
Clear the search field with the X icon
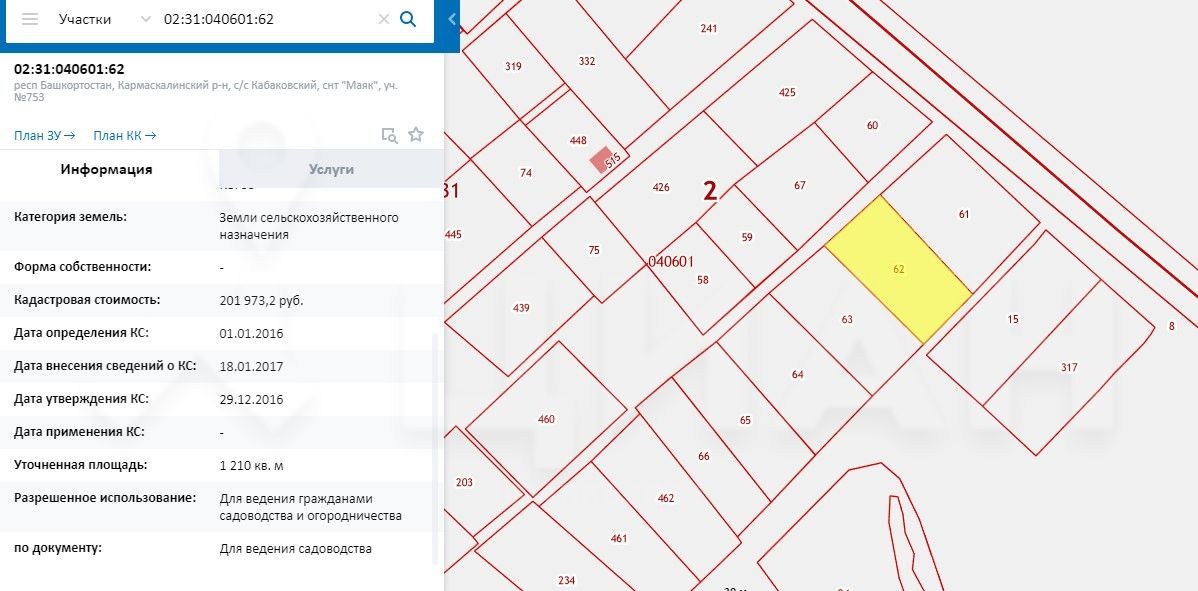click(384, 19)
